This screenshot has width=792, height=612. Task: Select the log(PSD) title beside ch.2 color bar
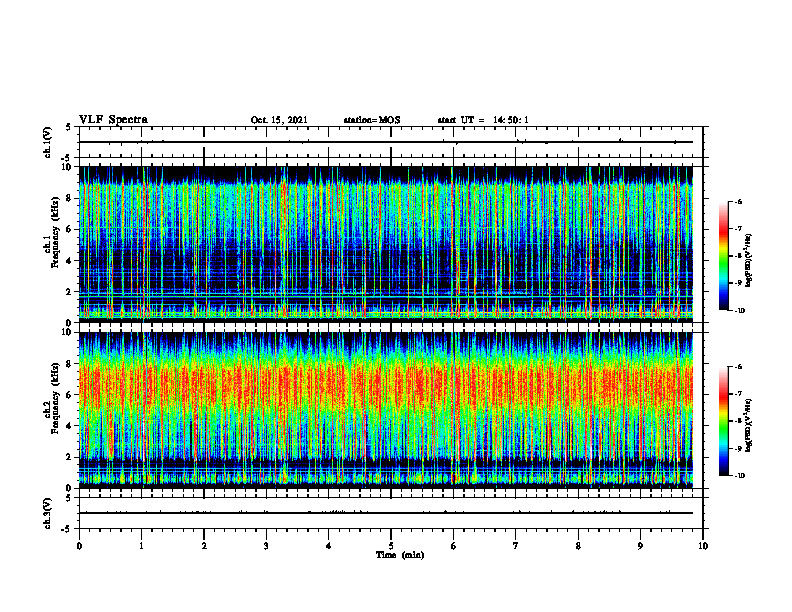point(750,425)
